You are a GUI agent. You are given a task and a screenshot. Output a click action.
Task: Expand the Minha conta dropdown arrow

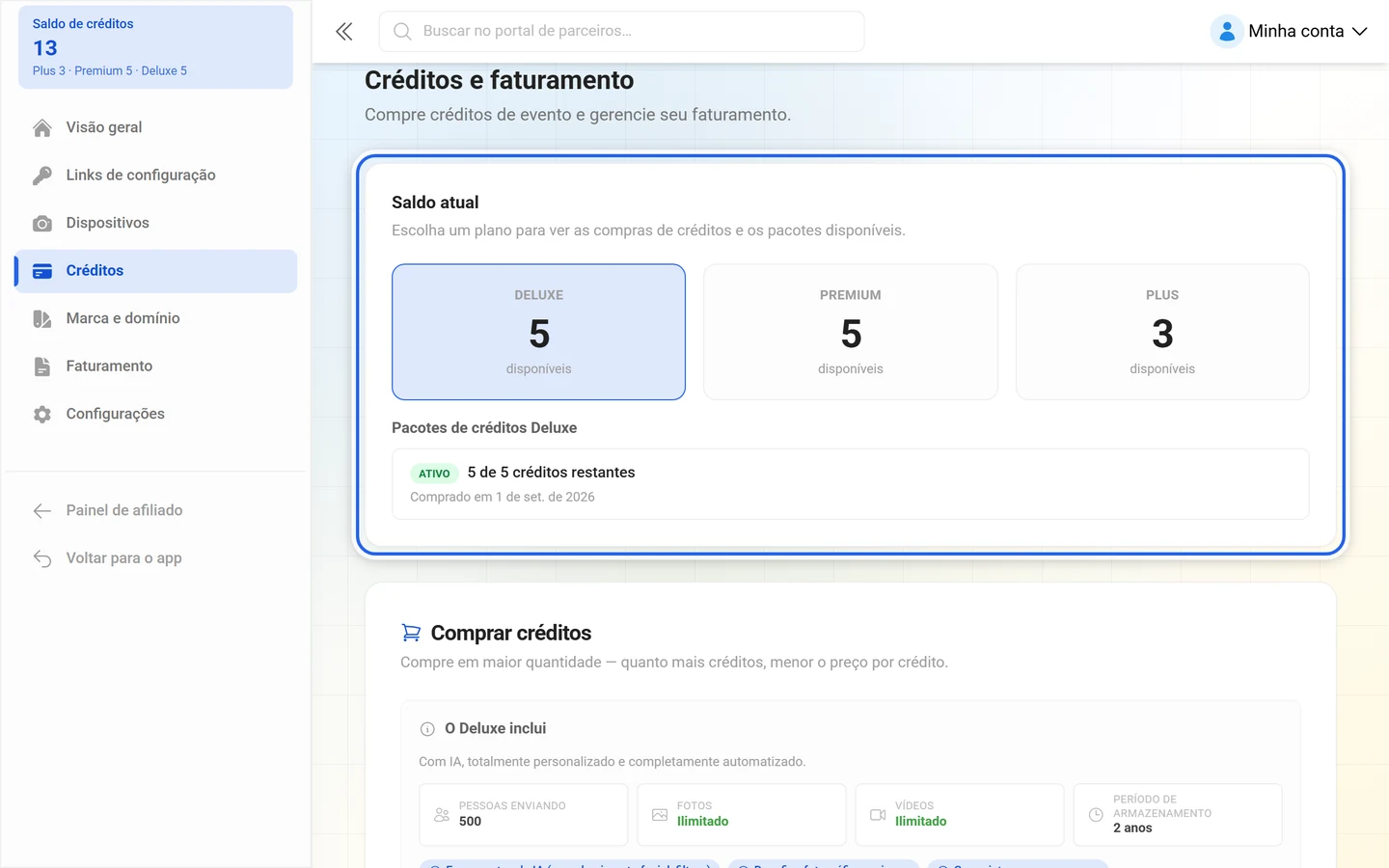tap(1360, 31)
